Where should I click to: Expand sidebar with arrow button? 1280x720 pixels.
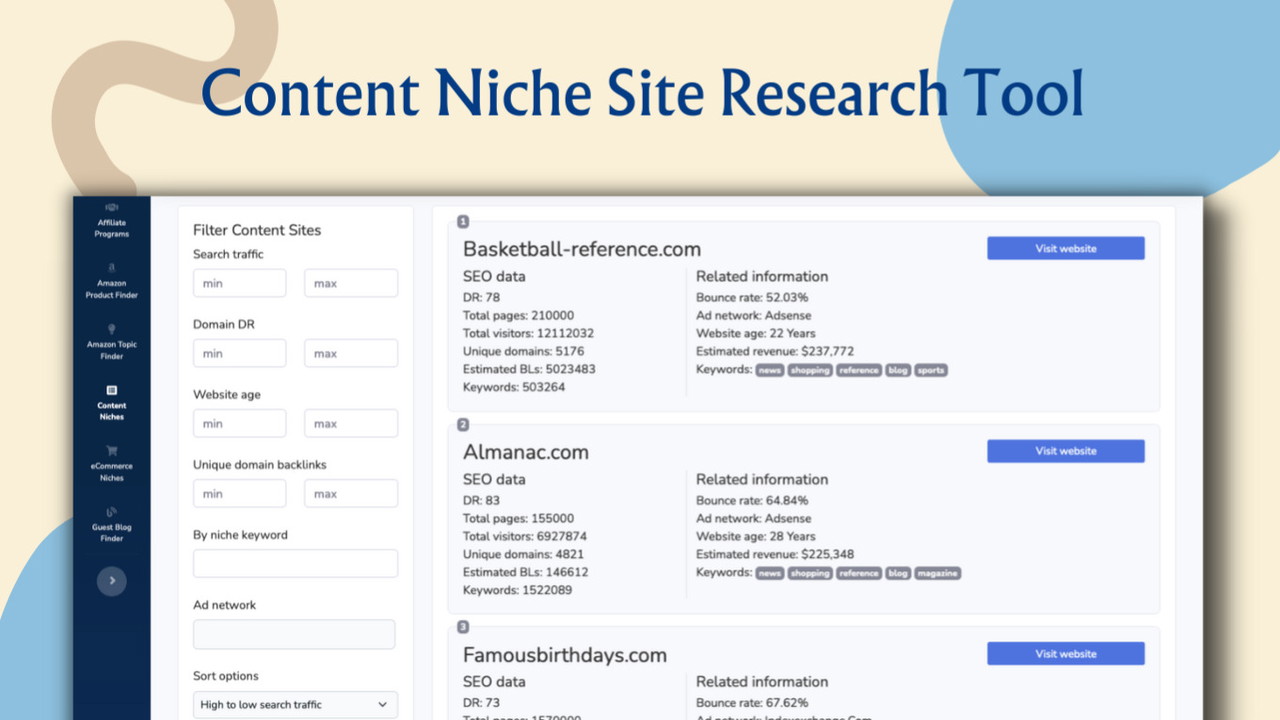(112, 581)
